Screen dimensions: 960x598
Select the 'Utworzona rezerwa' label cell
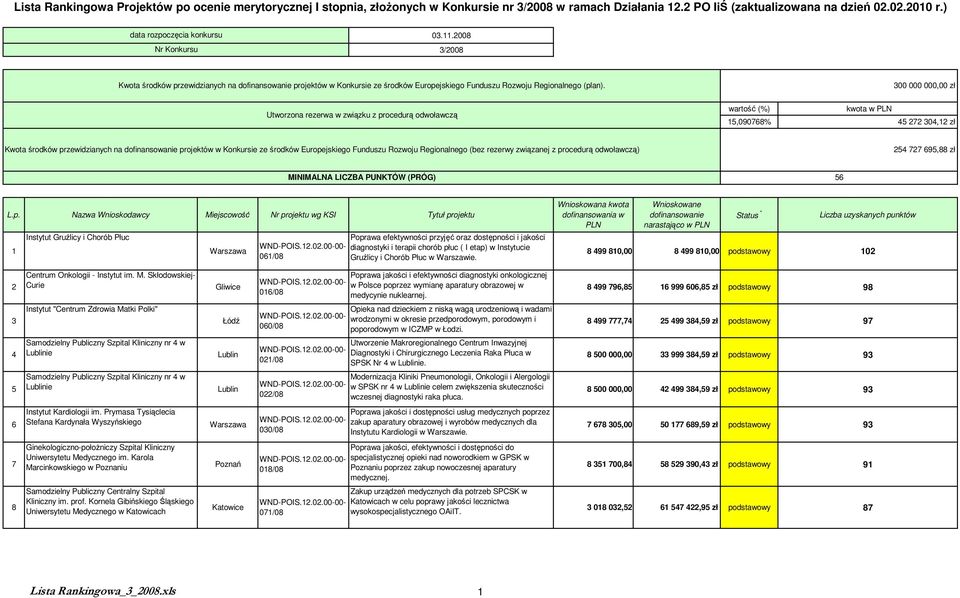(x=361, y=115)
